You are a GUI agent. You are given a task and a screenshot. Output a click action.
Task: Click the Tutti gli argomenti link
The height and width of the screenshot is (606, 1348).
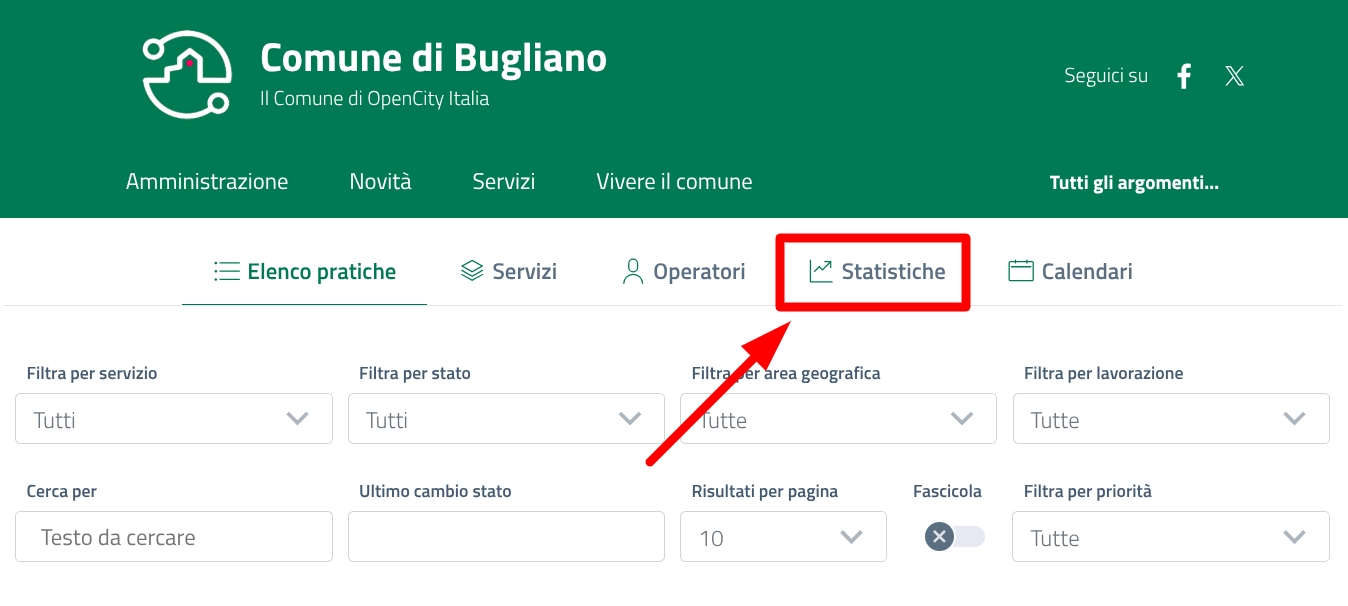coord(1134,183)
